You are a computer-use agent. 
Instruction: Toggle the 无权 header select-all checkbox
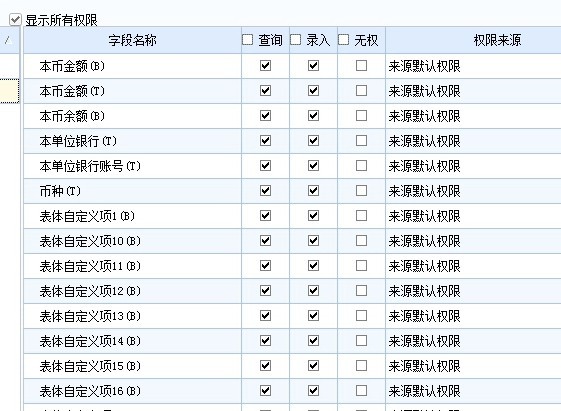[343, 40]
